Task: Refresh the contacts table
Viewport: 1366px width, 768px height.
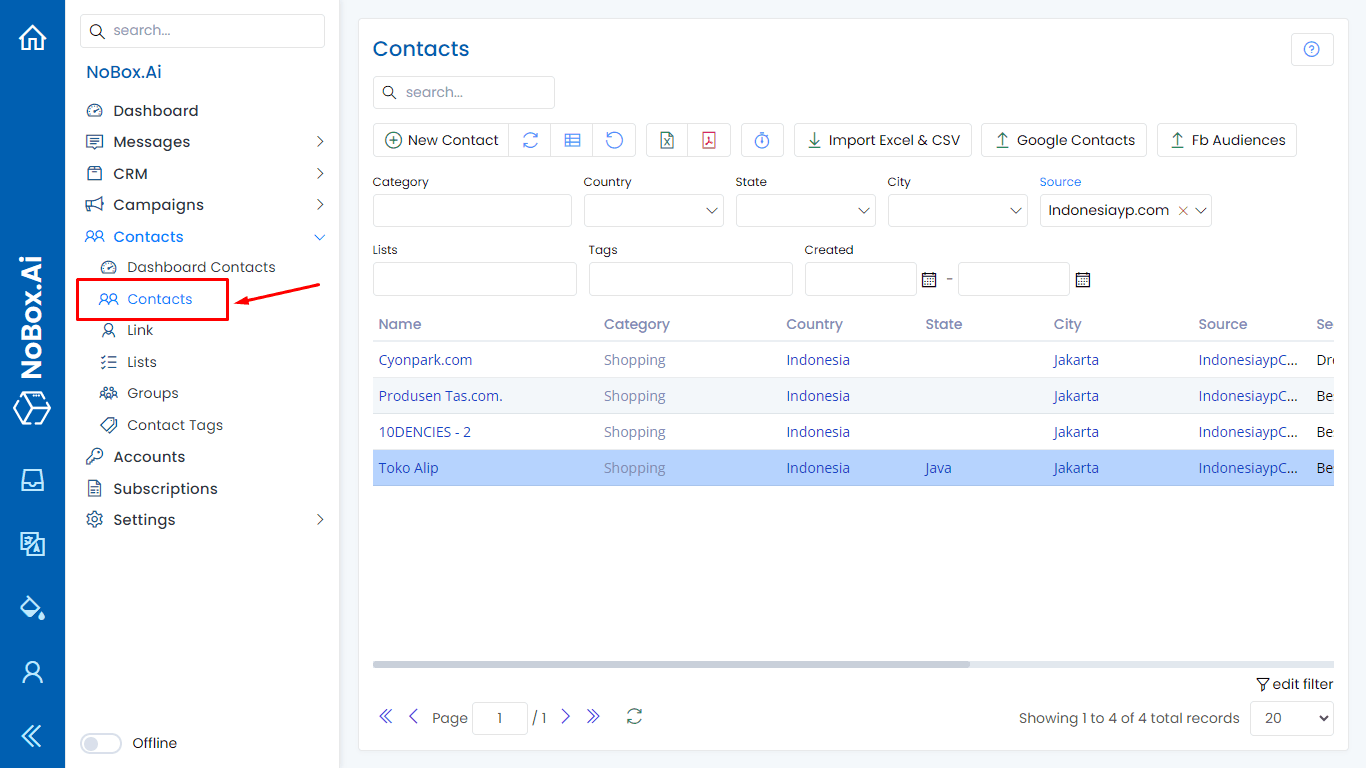Action: 530,140
